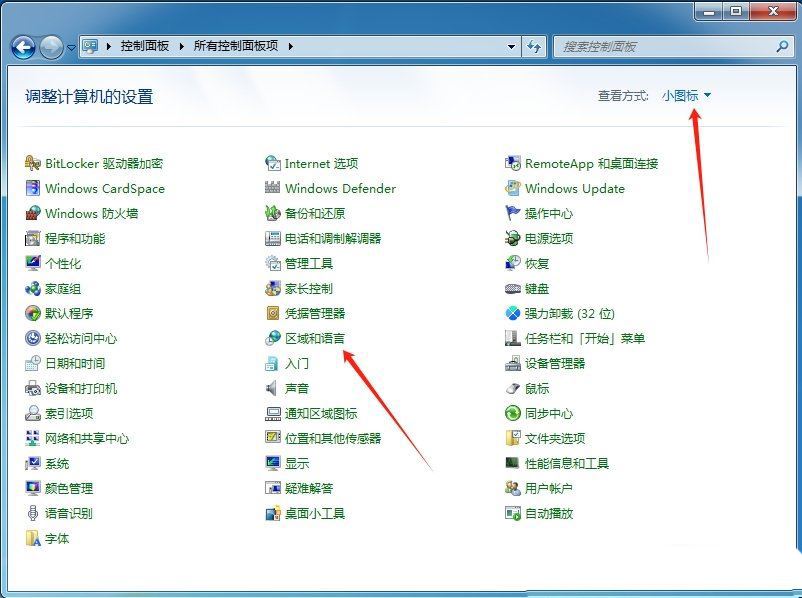Open the 自动播放 link

[x=548, y=513]
